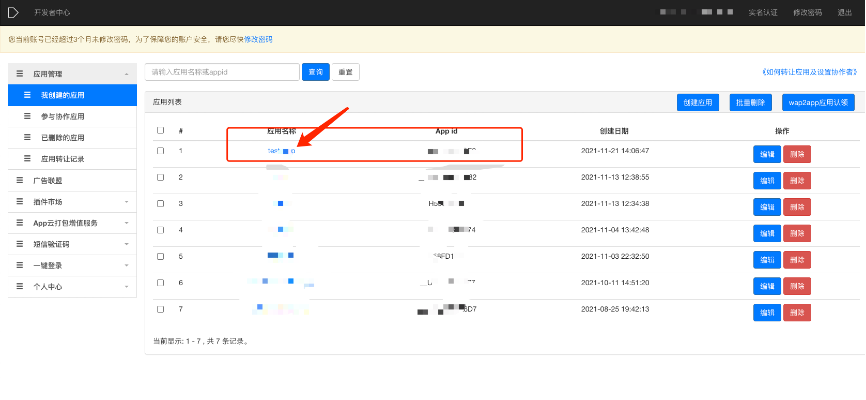866x400 pixels.
Task: Open 应用转让记录 in sidebar
Action: (72, 159)
